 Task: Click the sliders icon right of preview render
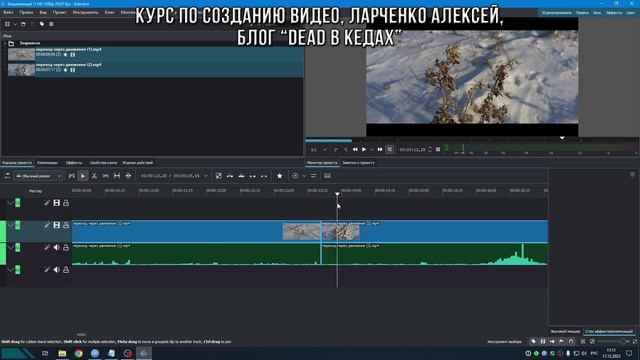click(x=313, y=176)
